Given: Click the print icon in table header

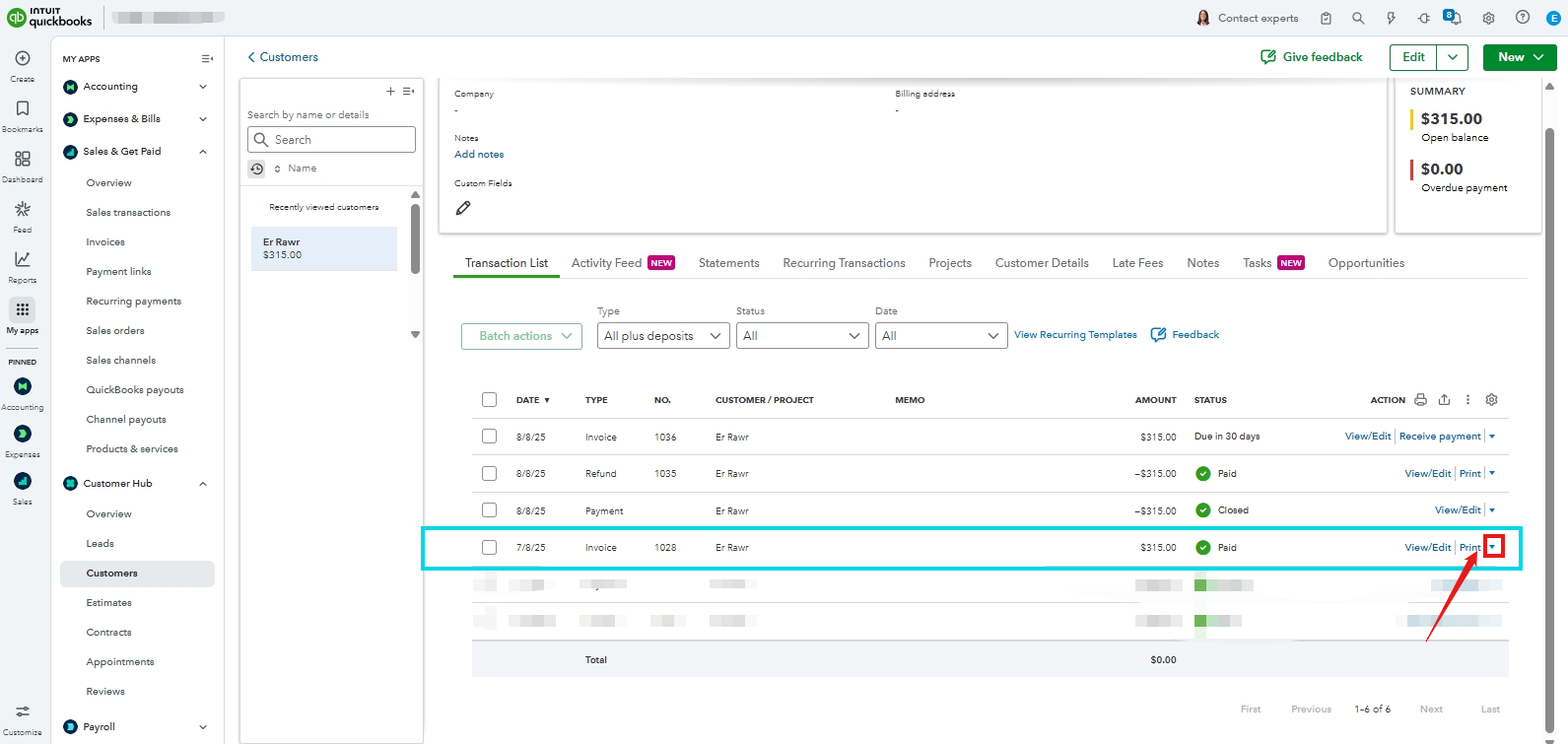Looking at the screenshot, I should pos(1420,400).
